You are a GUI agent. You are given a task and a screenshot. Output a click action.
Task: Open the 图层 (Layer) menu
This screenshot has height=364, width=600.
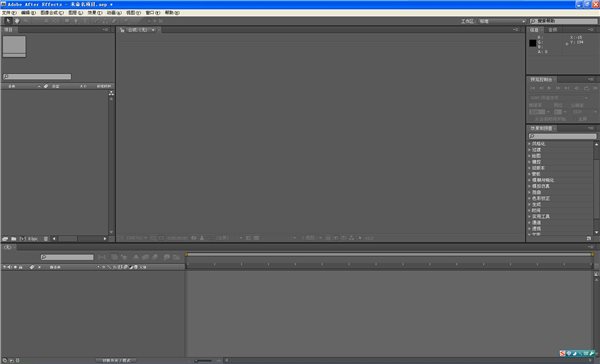coord(75,13)
